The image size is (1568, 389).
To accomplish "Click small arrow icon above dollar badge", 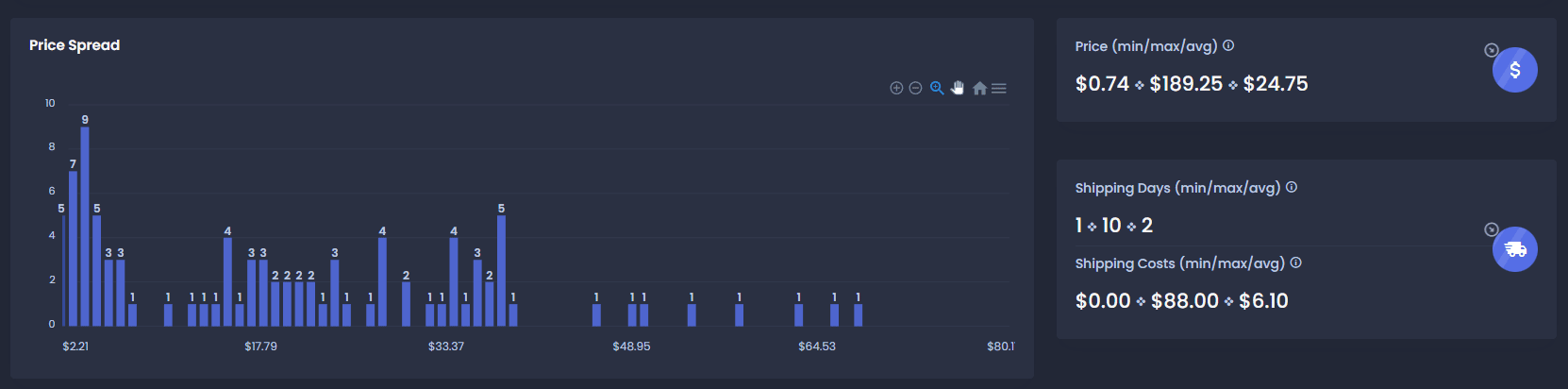I will [1492, 50].
